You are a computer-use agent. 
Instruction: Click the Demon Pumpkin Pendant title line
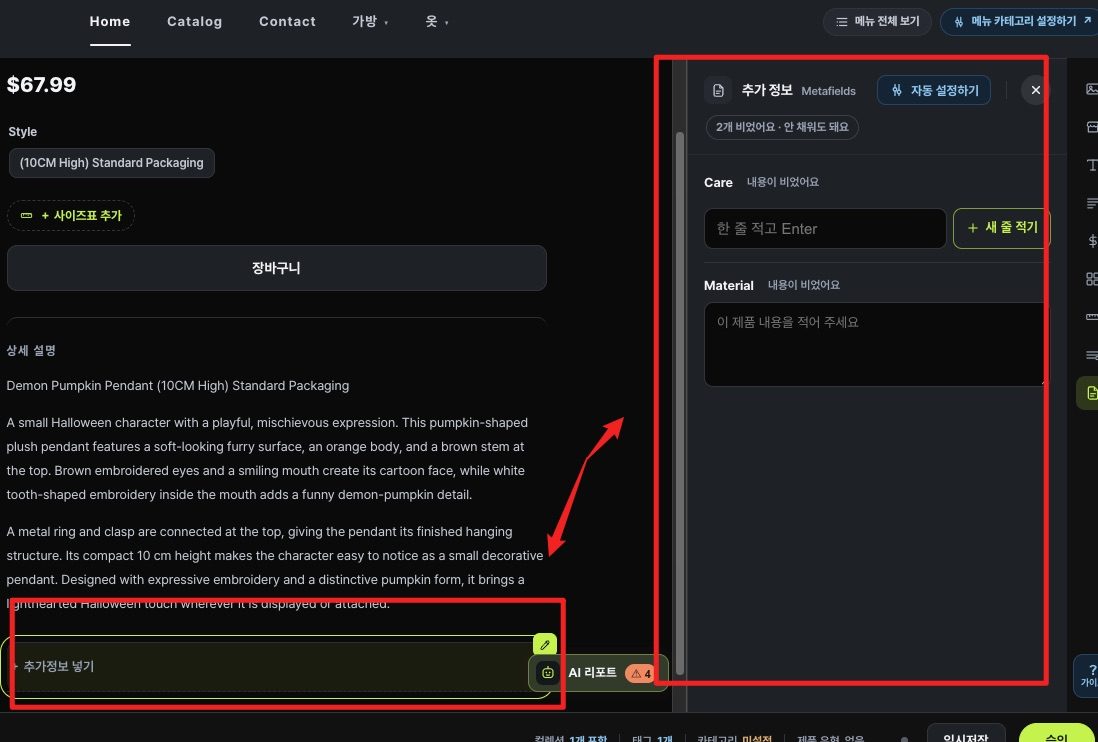[178, 386]
